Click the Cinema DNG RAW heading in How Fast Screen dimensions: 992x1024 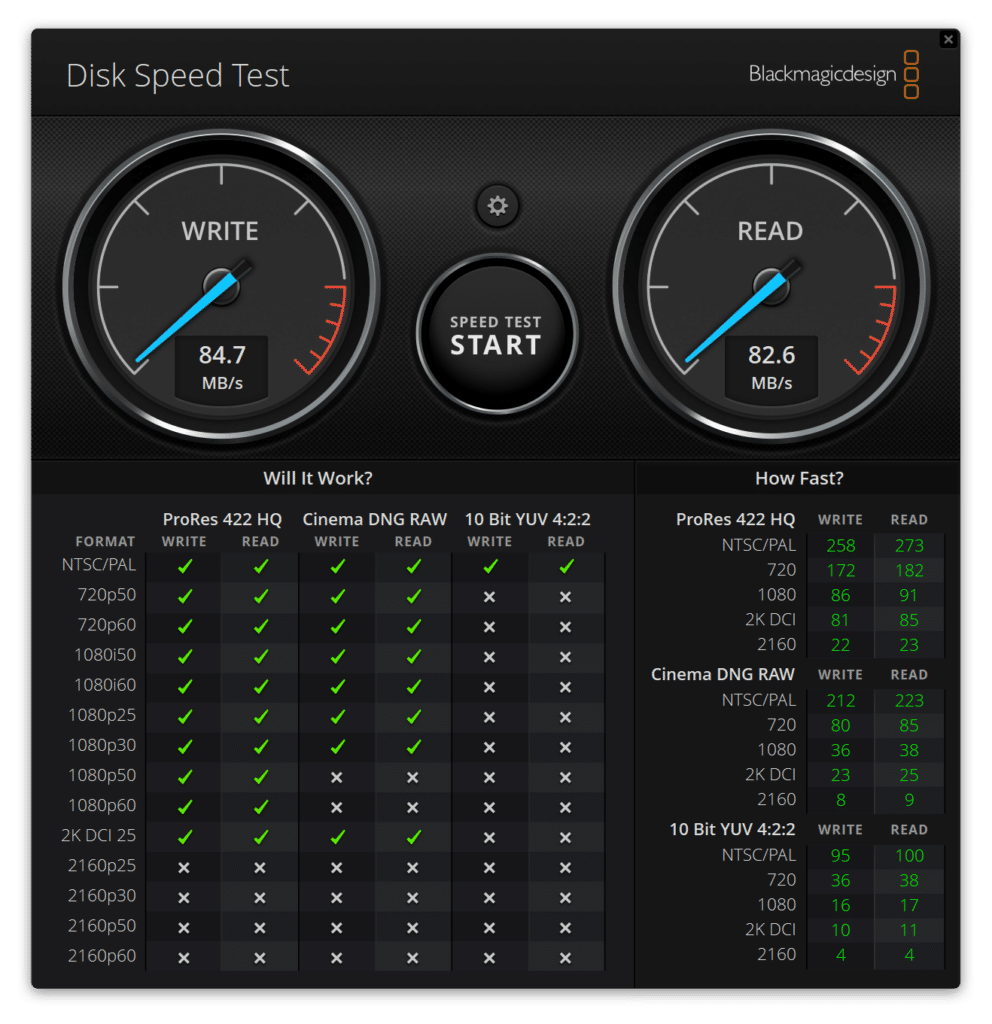tap(723, 674)
